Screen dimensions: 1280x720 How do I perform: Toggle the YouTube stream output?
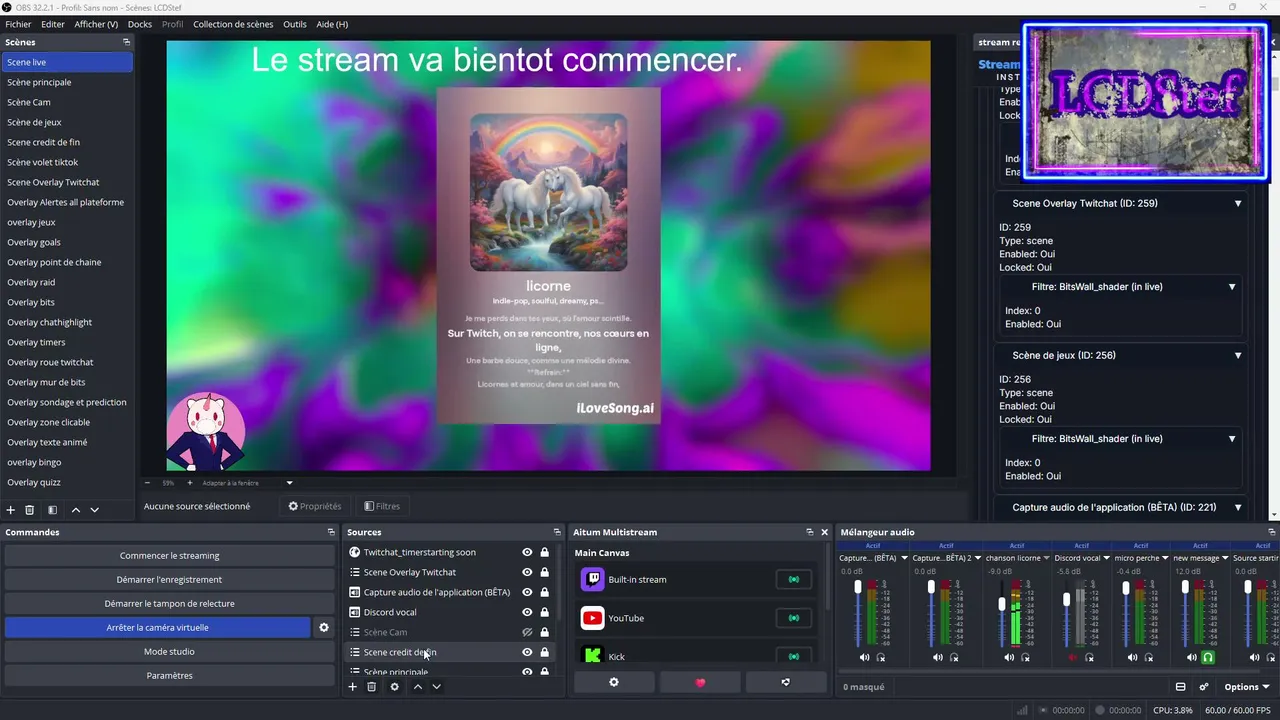point(794,618)
